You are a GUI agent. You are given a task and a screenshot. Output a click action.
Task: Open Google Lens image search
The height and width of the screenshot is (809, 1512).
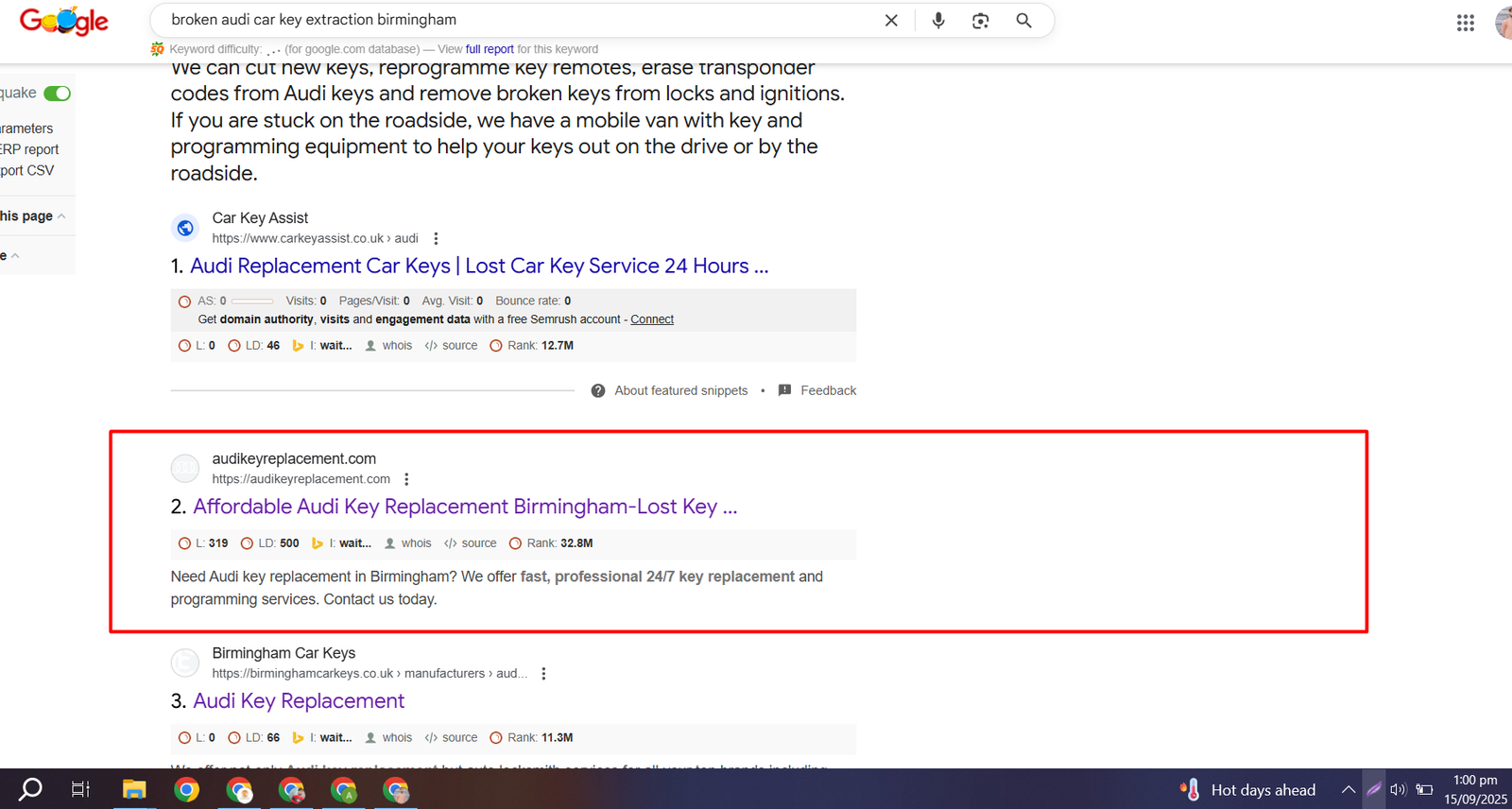980,21
